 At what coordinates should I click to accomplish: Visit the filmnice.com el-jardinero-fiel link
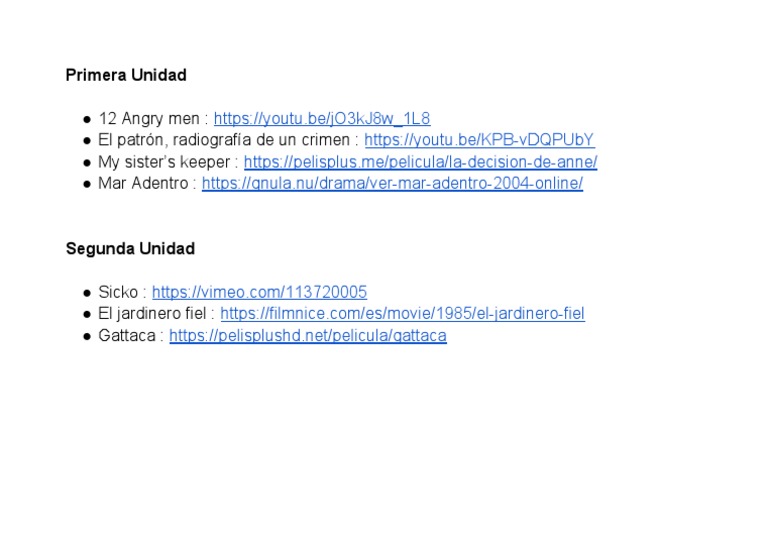pos(402,313)
